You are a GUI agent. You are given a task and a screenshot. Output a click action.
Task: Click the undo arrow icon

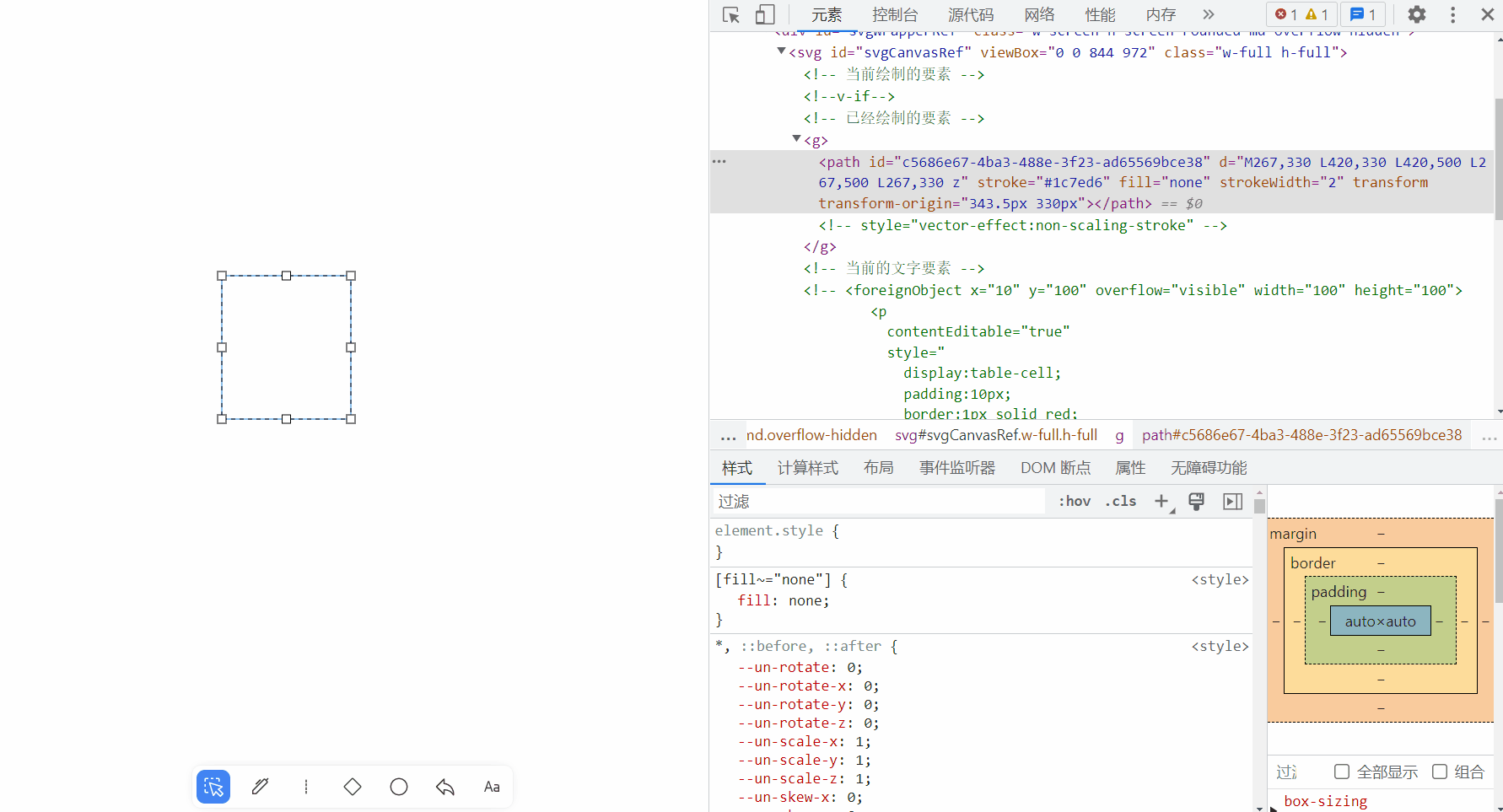[444, 787]
